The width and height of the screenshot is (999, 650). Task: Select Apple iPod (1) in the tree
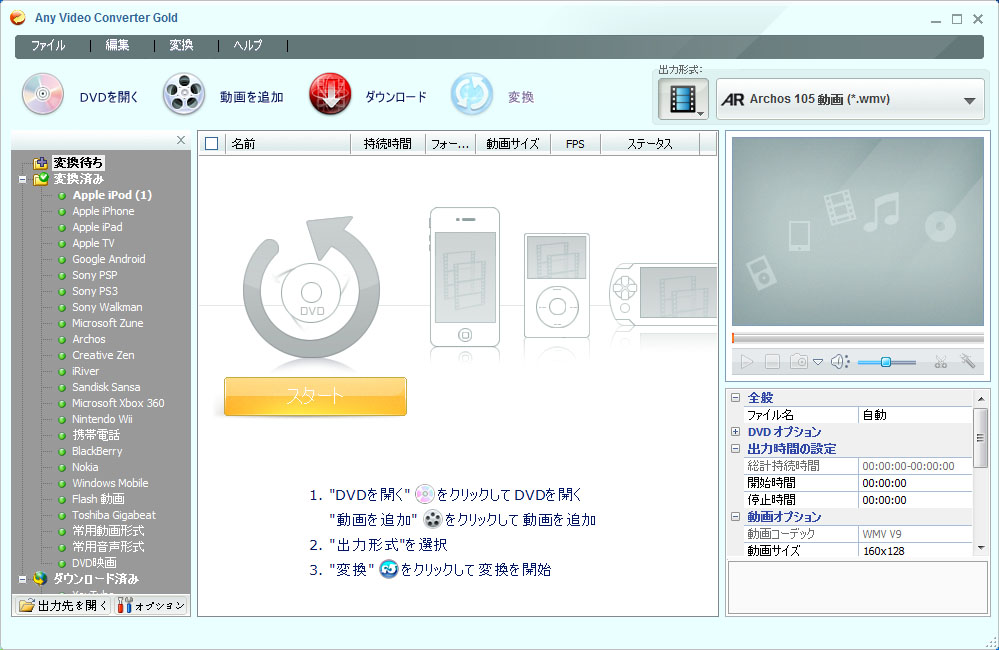click(112, 195)
